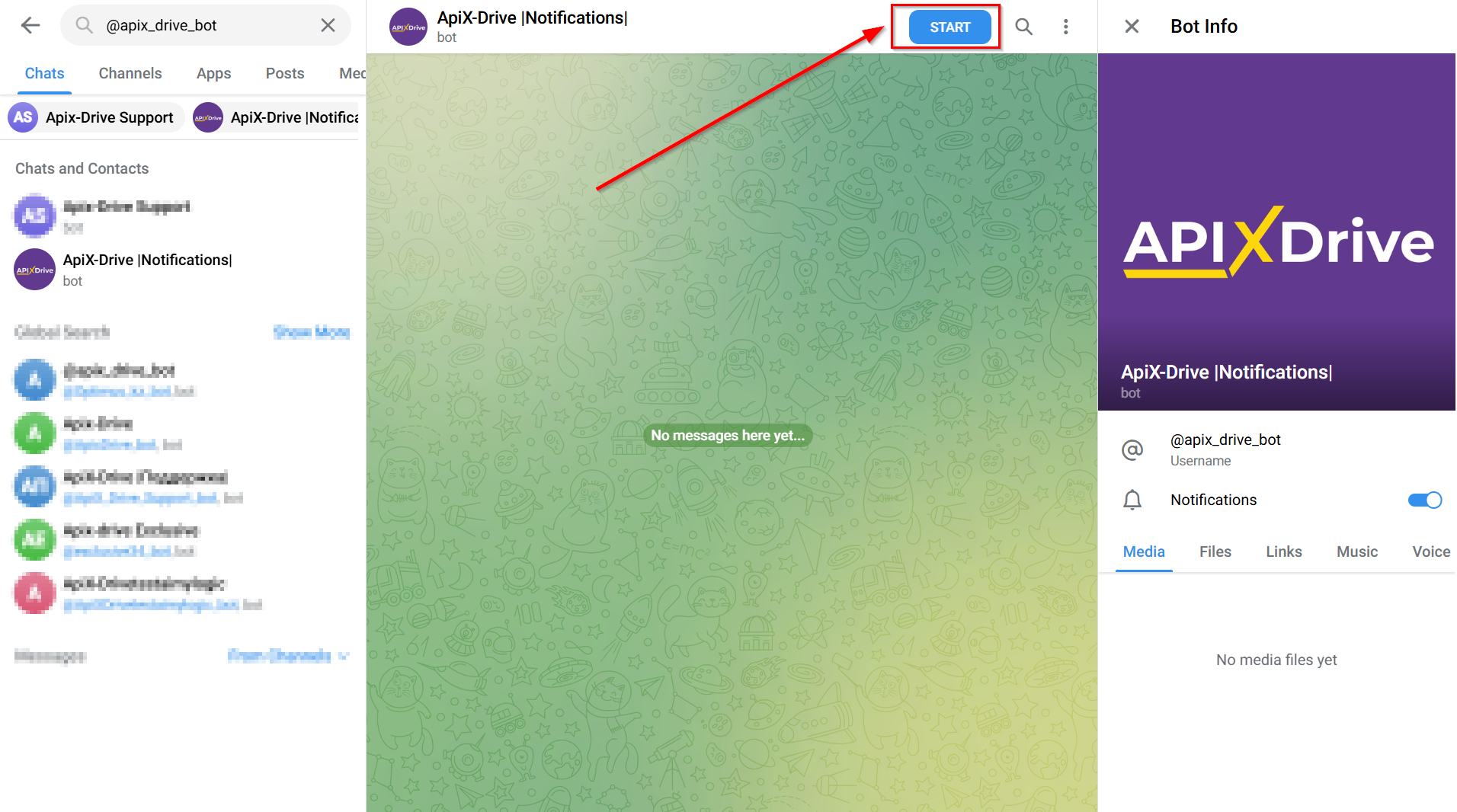Viewport: 1457px width, 812px height.
Task: Open the pink A avatar search result
Action: pyautogui.click(x=183, y=593)
